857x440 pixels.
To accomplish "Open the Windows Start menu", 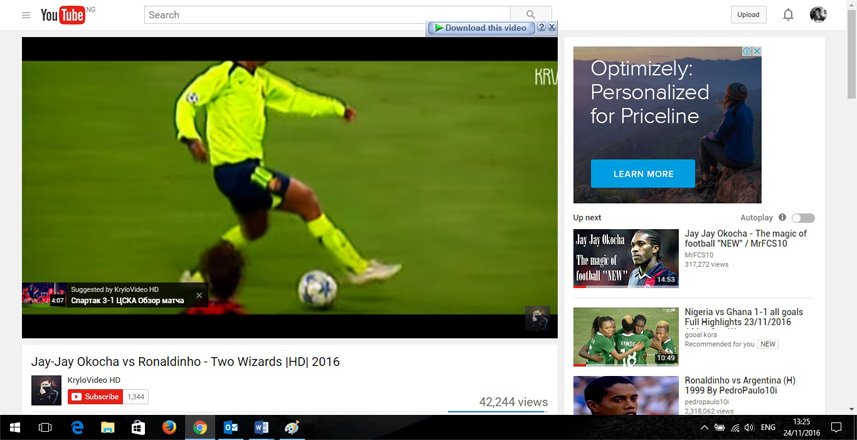I will point(15,427).
